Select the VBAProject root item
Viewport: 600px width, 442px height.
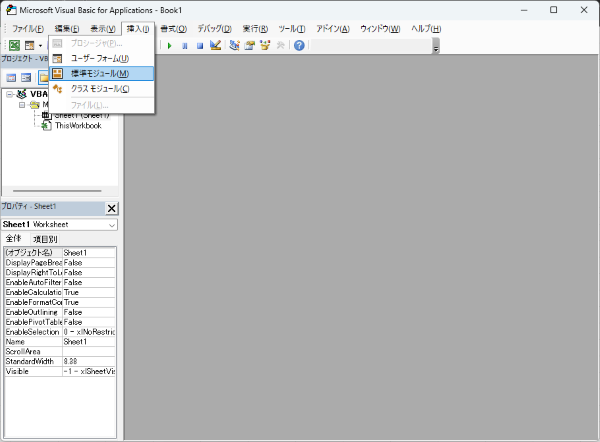(x=39, y=94)
